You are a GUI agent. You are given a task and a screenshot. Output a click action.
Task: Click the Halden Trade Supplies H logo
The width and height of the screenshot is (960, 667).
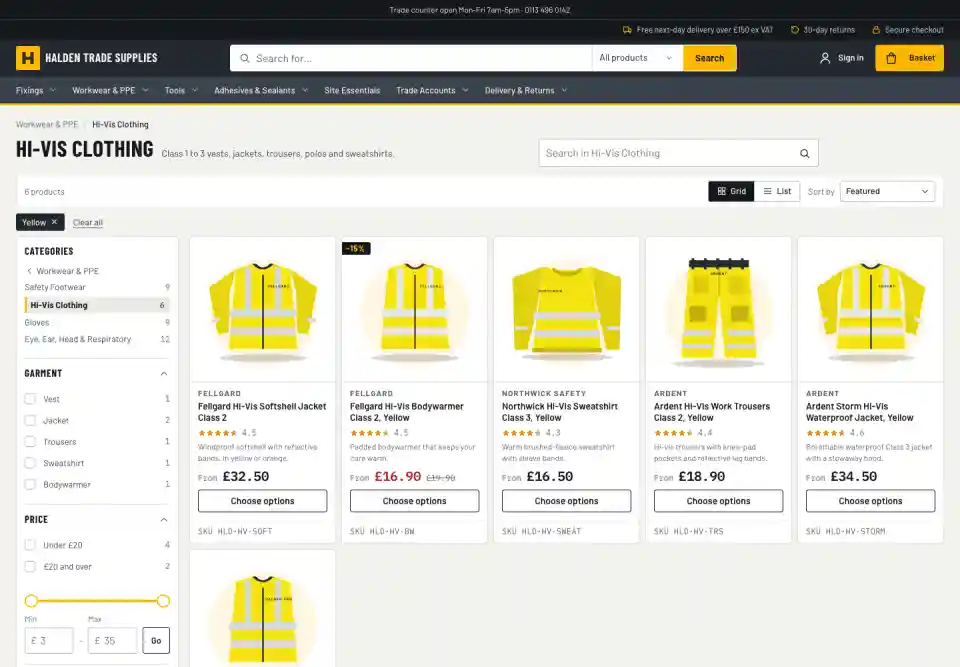point(28,58)
